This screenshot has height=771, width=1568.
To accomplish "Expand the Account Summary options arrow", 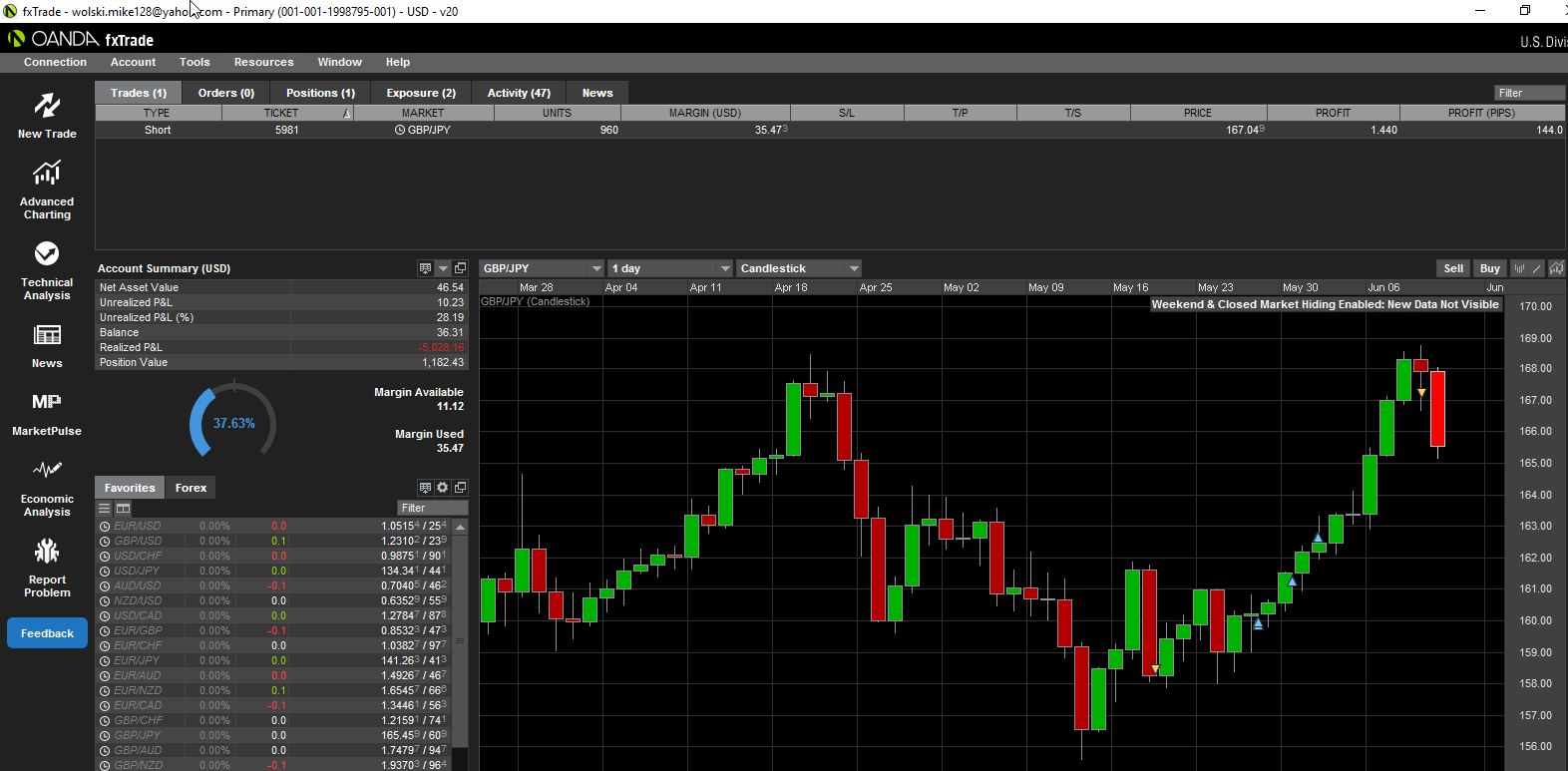I will [x=443, y=268].
